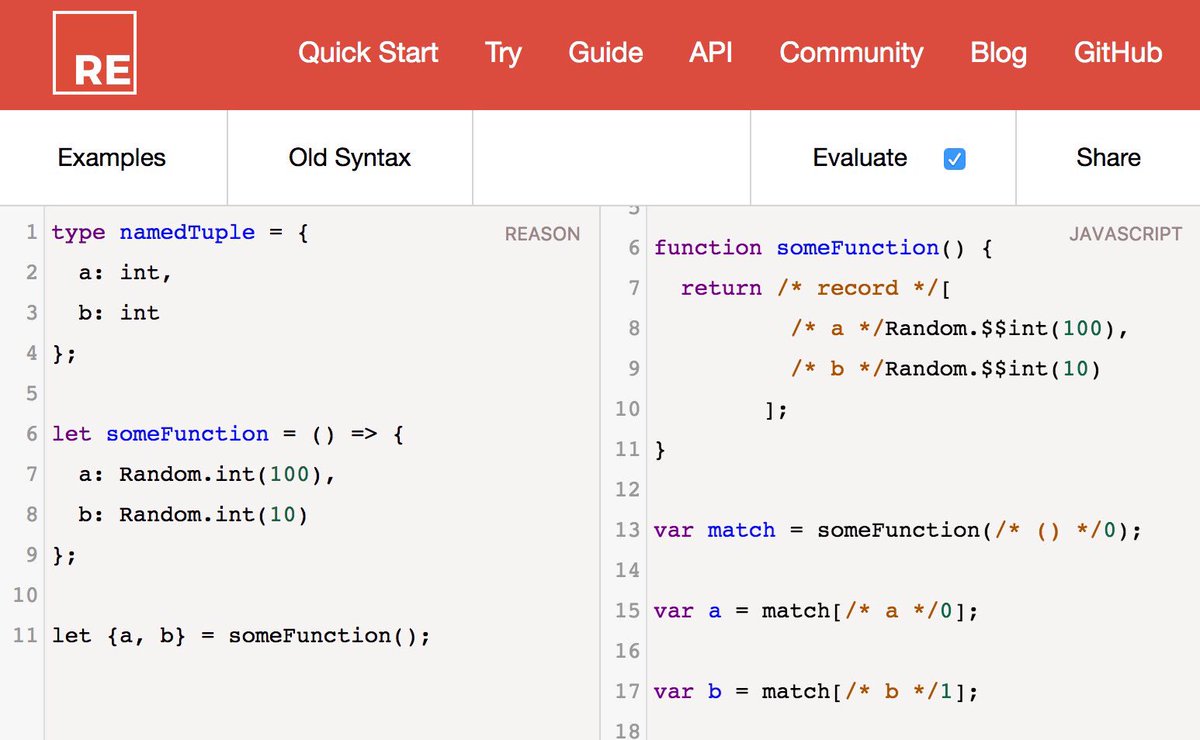Click the RE Reason logo
The width and height of the screenshot is (1200, 740).
pyautogui.click(x=95, y=53)
